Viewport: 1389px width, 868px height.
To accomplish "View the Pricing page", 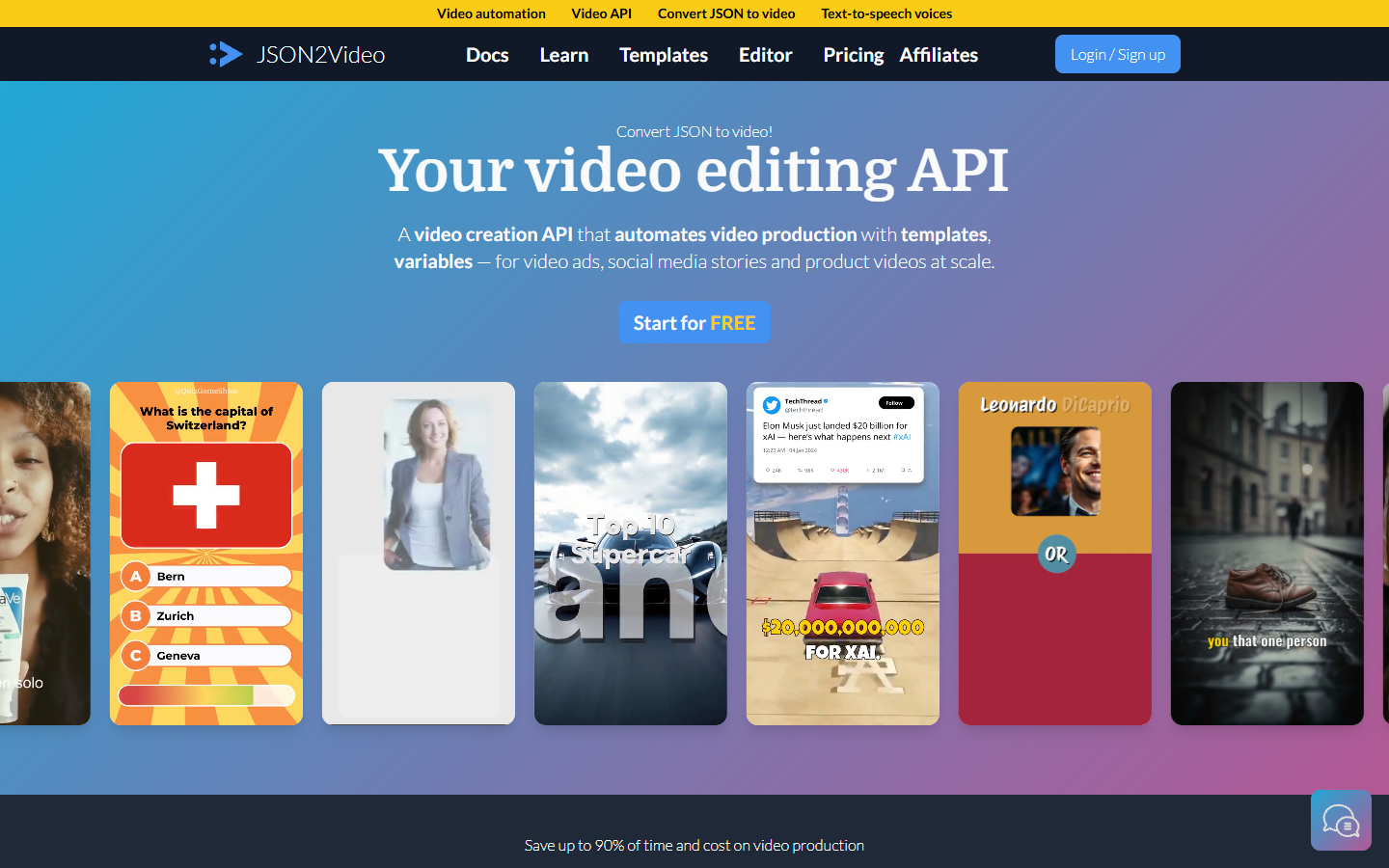I will [854, 55].
